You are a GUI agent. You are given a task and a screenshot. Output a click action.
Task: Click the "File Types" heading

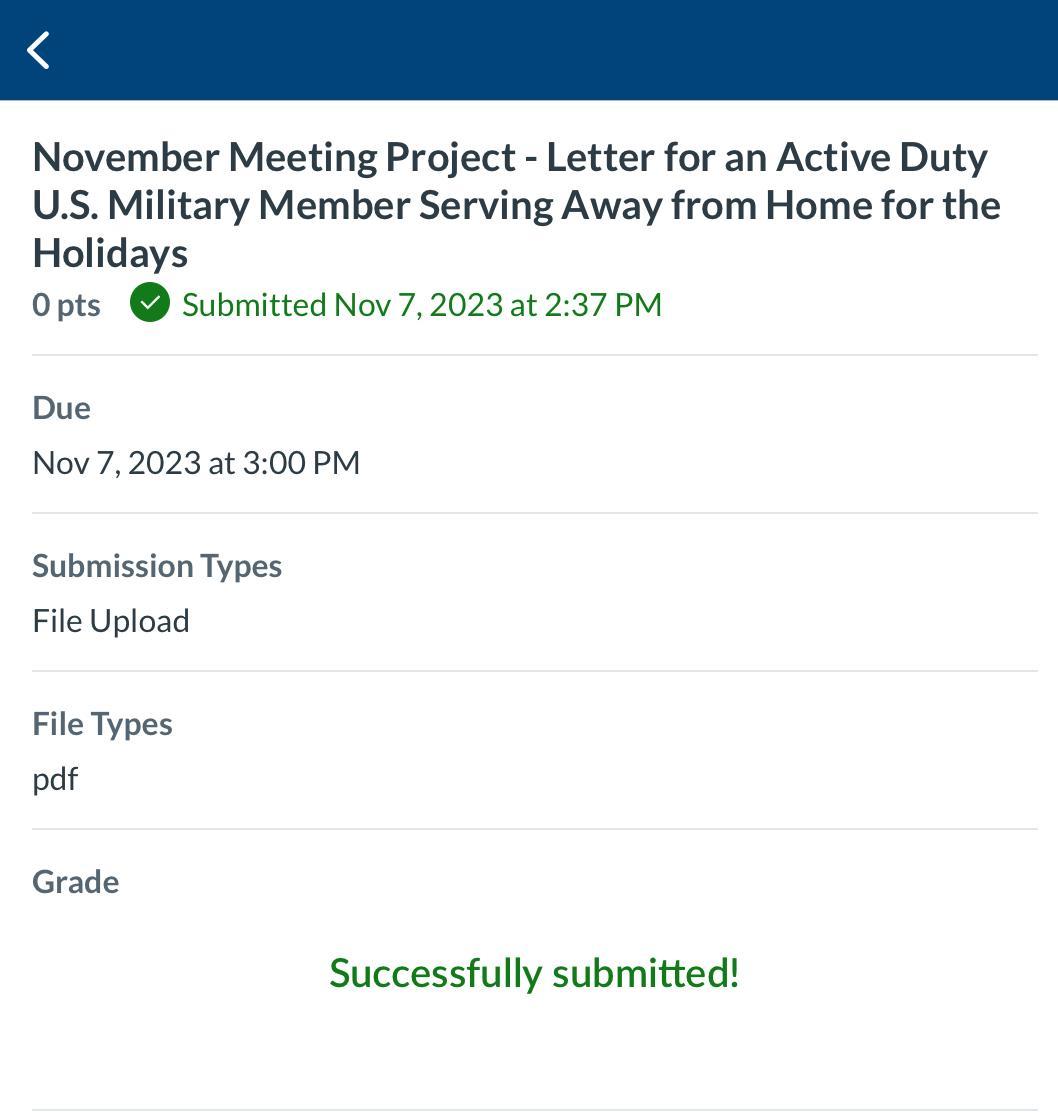click(x=102, y=724)
